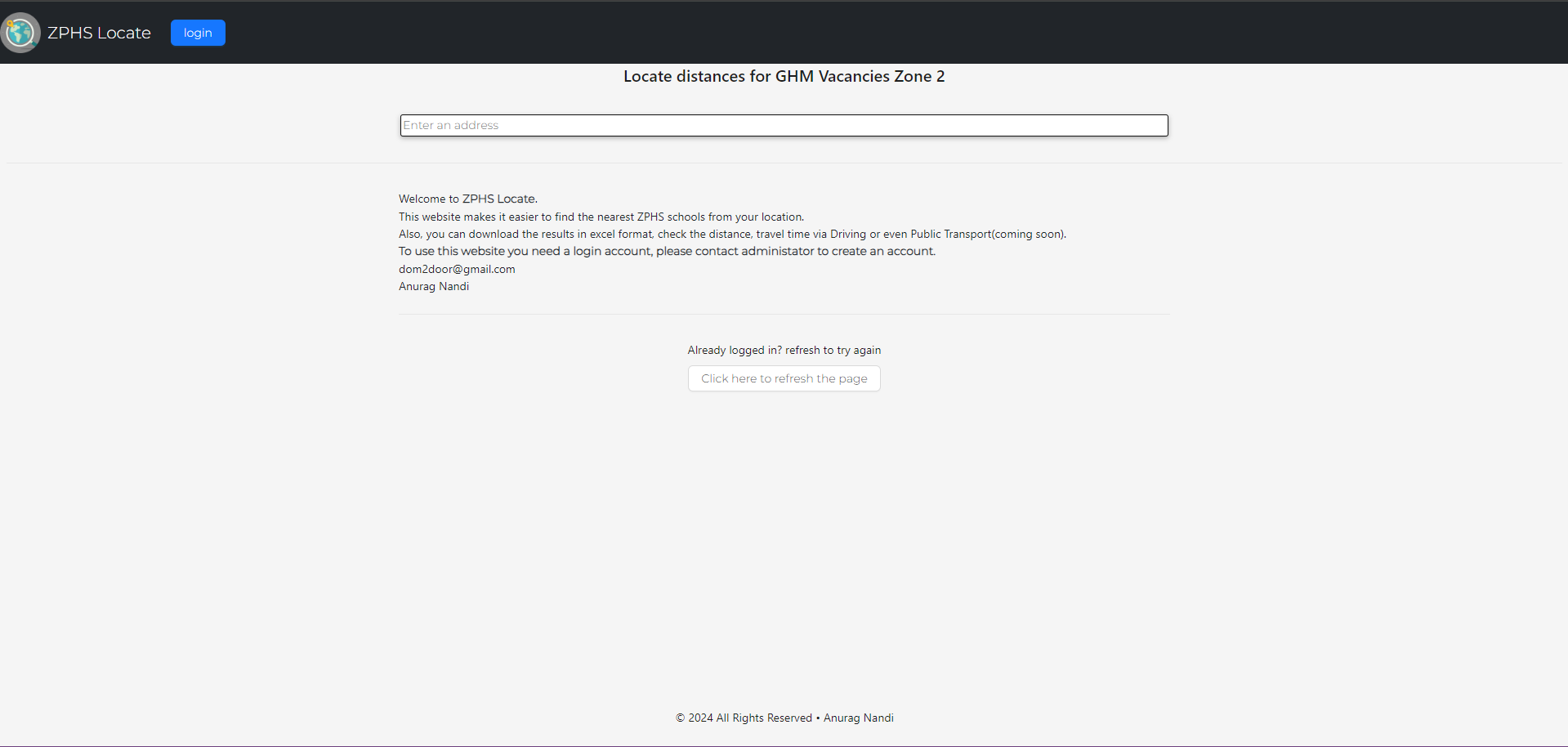This screenshot has height=747, width=1568.
Task: Click the Public Transport(coming soon) text
Action: click(988, 234)
